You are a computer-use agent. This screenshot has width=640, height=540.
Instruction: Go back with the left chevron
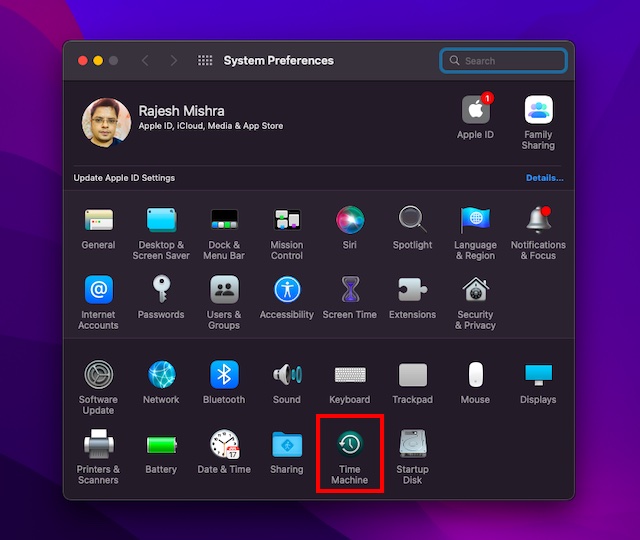tap(145, 61)
